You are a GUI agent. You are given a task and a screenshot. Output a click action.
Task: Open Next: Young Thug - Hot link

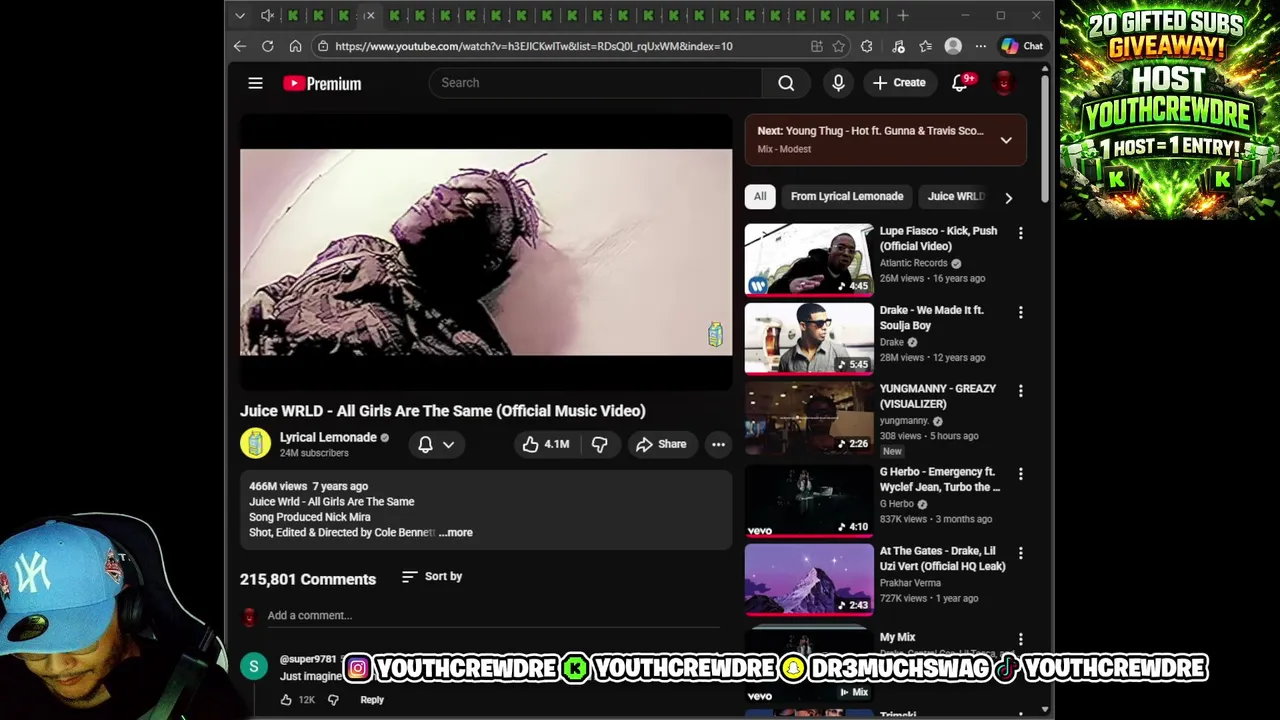pyautogui.click(x=870, y=131)
